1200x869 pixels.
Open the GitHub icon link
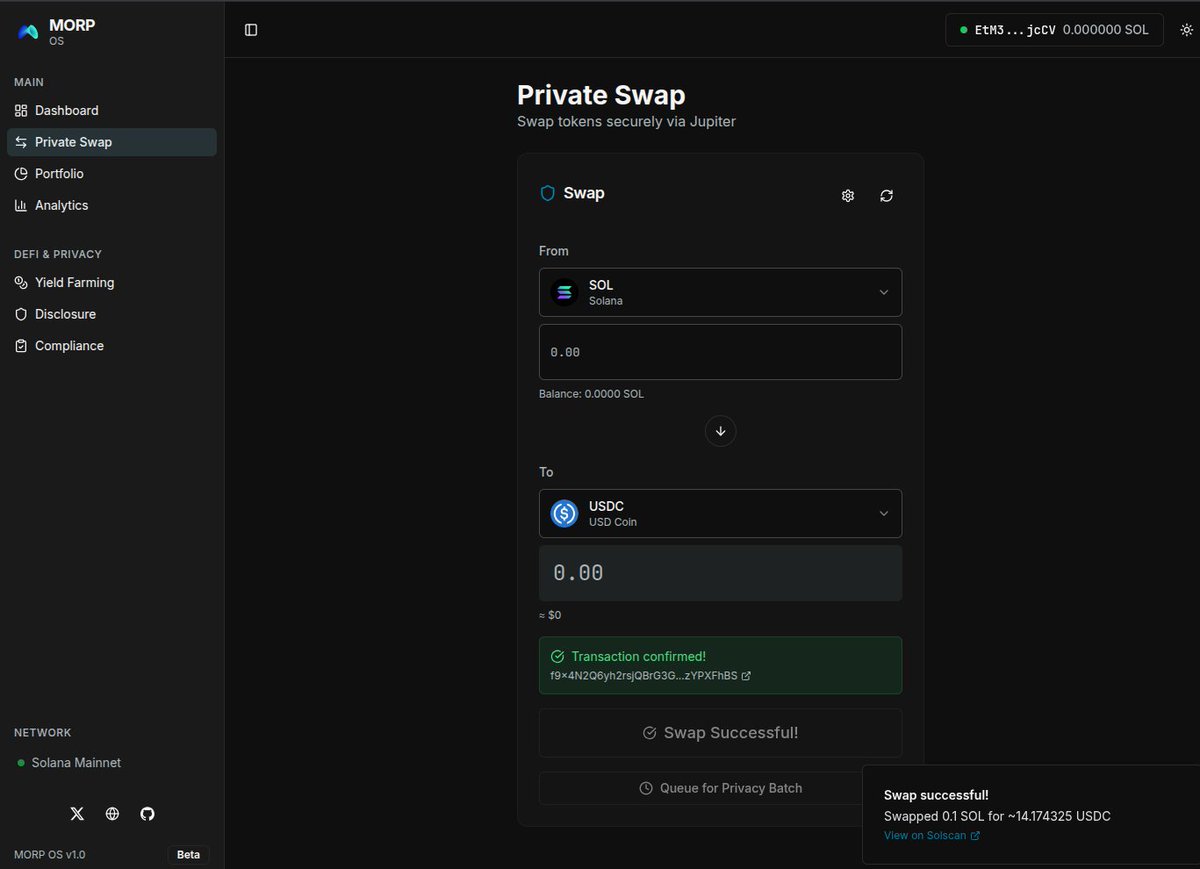147,814
